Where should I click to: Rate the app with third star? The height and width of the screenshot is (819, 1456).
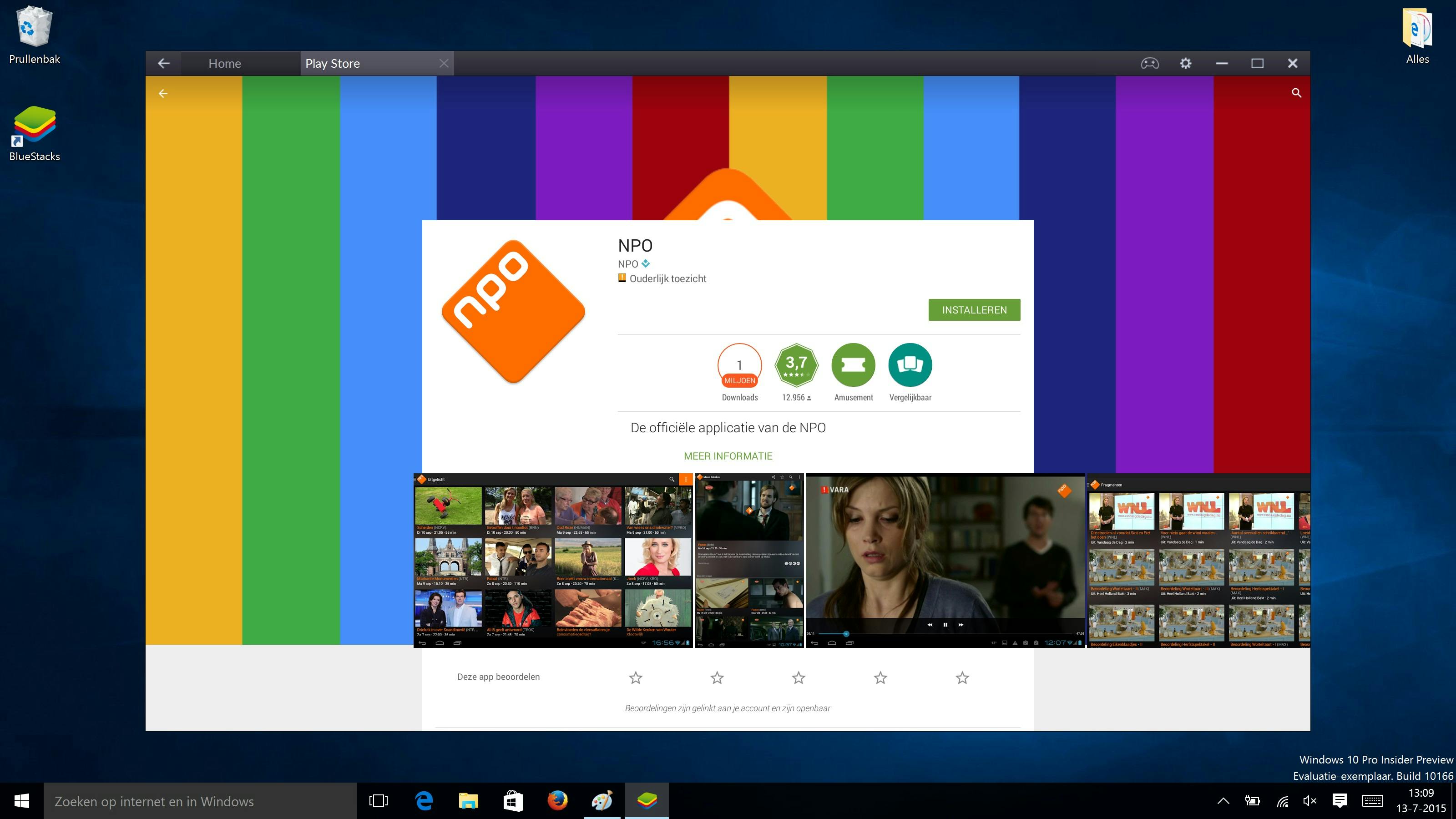pos(798,677)
